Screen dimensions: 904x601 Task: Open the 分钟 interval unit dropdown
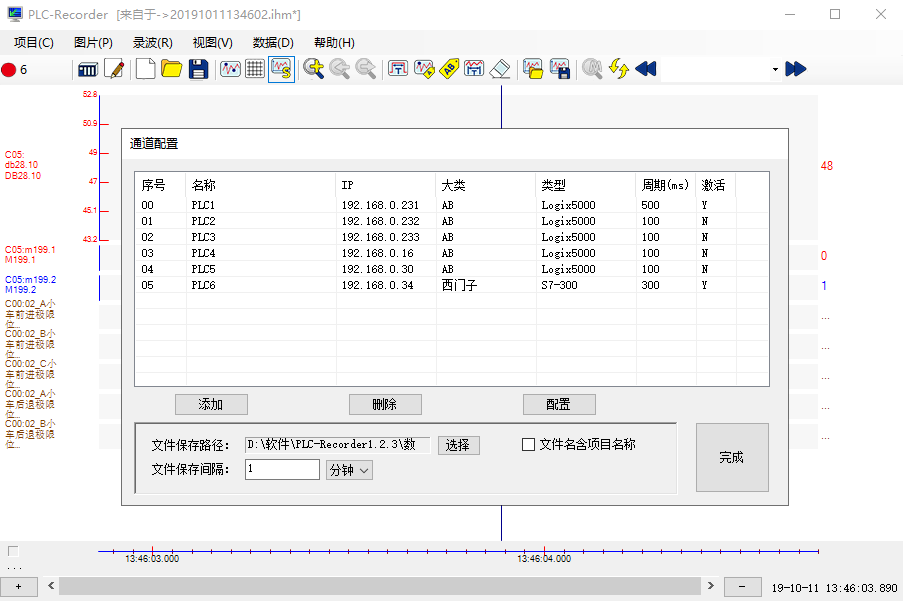pyautogui.click(x=349, y=470)
